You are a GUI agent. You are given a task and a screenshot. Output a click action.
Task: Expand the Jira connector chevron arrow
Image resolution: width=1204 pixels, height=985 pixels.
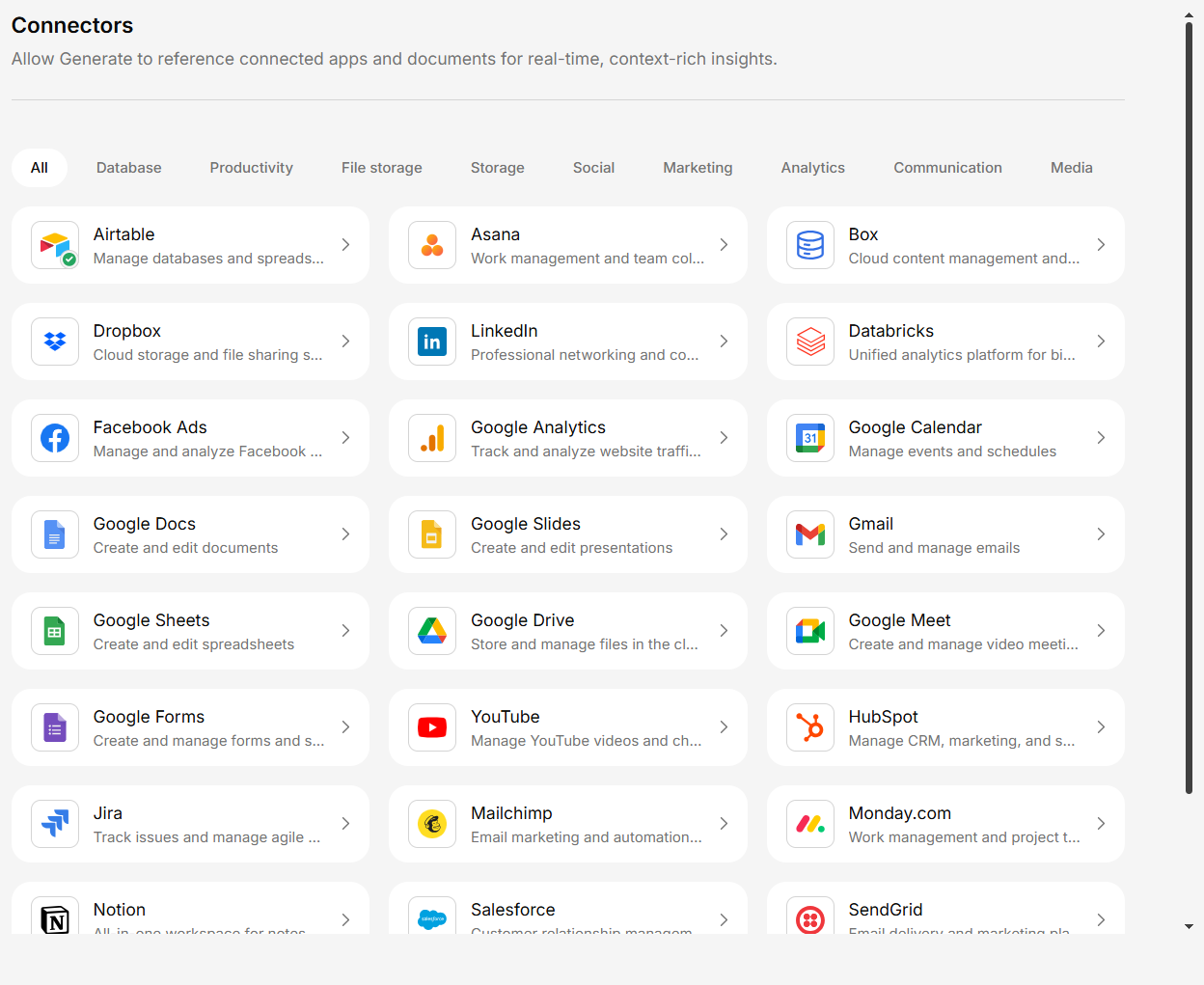click(345, 824)
